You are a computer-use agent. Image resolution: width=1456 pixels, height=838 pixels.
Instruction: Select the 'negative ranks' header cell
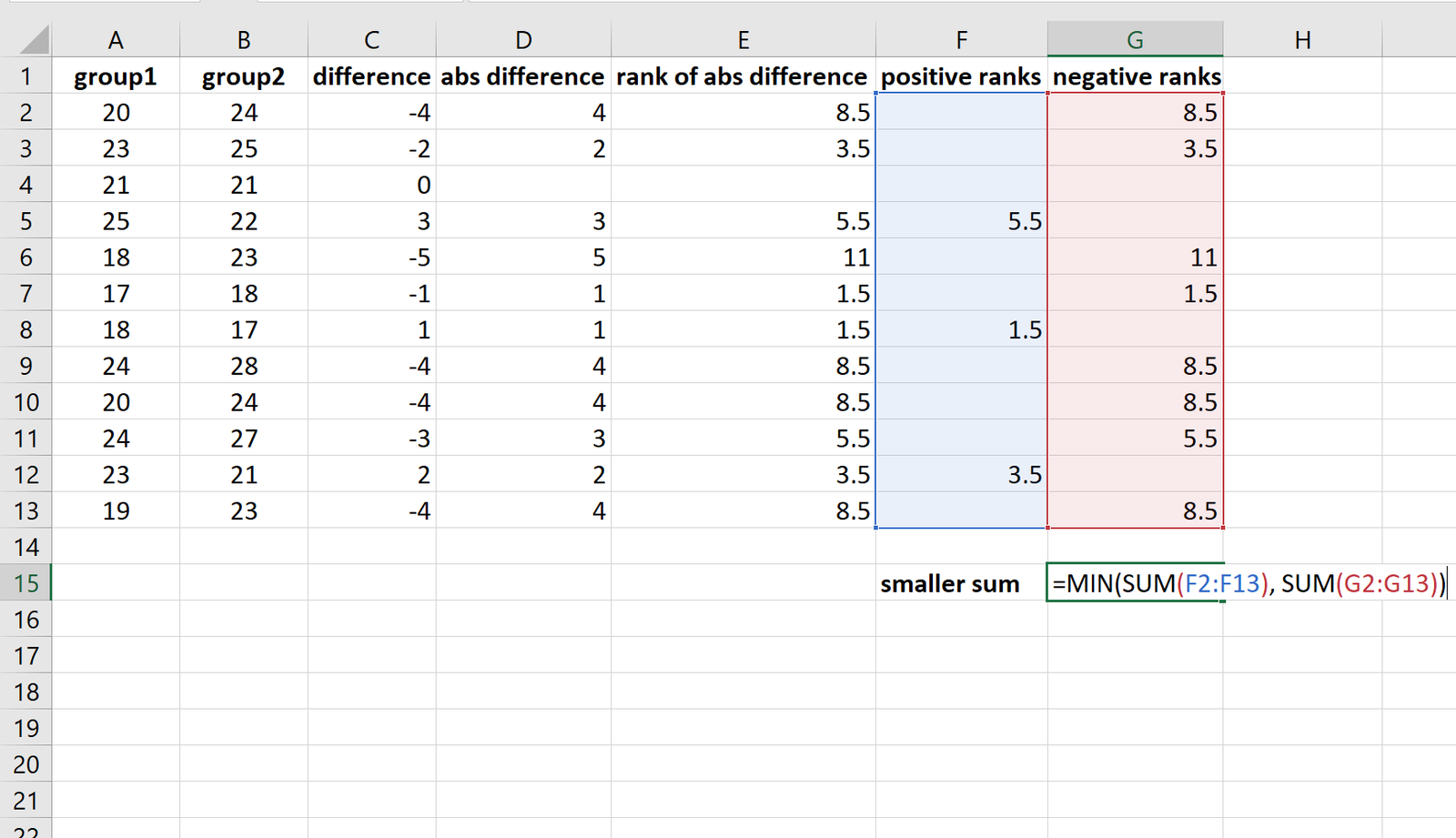(1136, 76)
